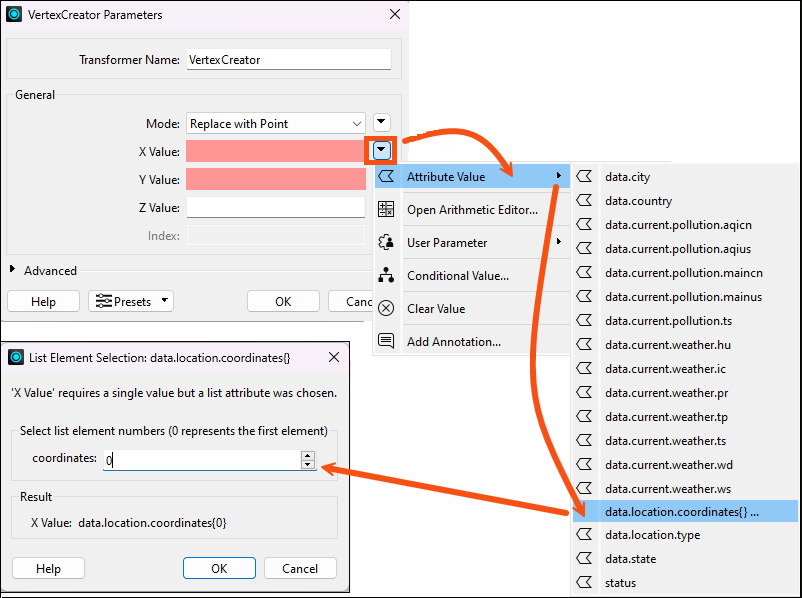Expand the Advanced section
802x598 pixels.
[14, 270]
